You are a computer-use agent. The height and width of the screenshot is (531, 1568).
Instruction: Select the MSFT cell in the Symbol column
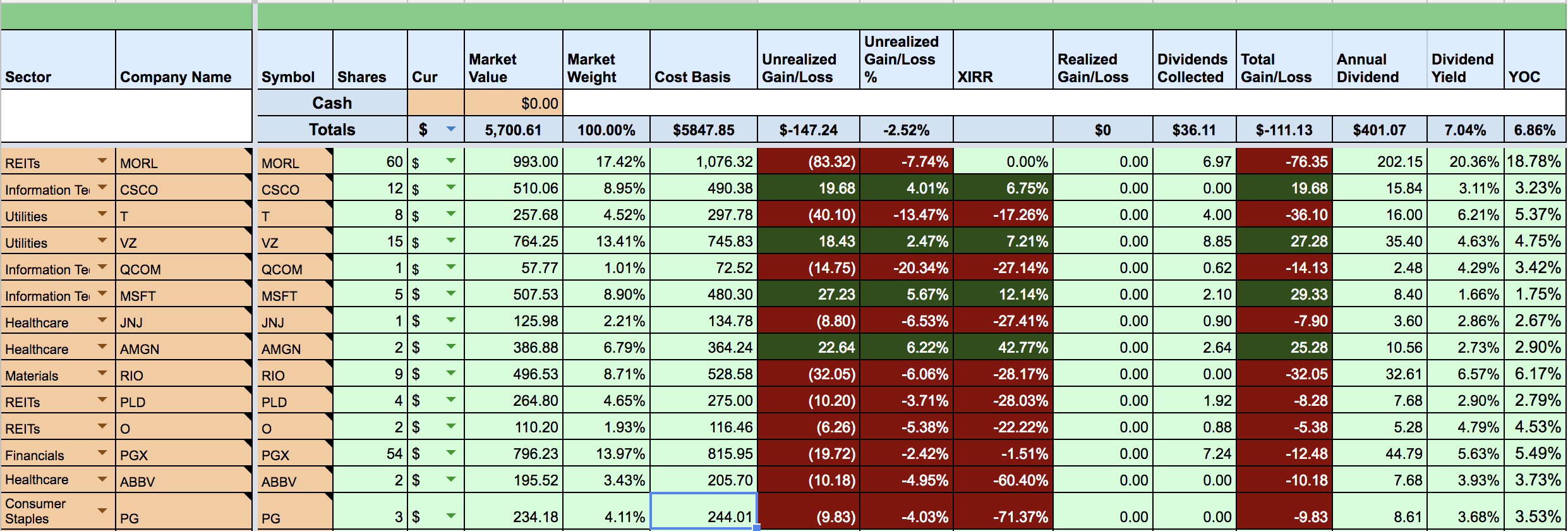point(295,295)
